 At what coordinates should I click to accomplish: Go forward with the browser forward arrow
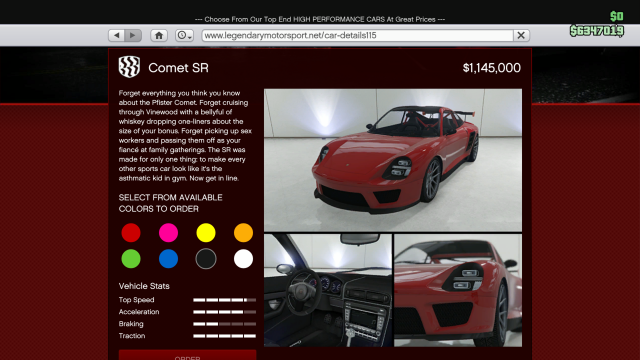pos(133,36)
